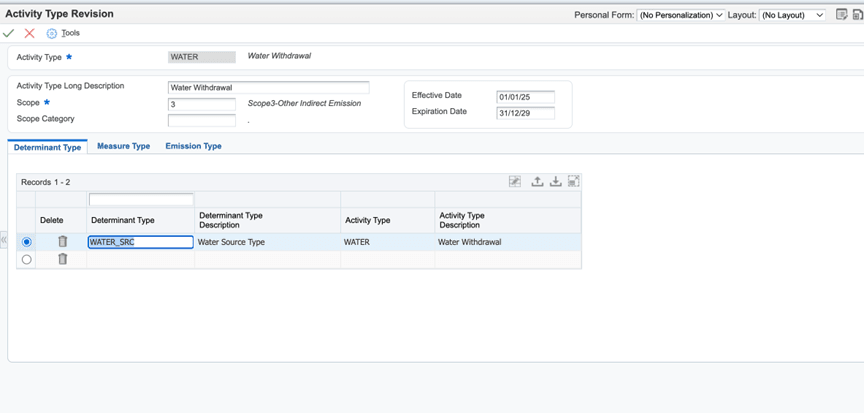Switch to the Measure Type tab
The image size is (864, 413).
(x=123, y=146)
